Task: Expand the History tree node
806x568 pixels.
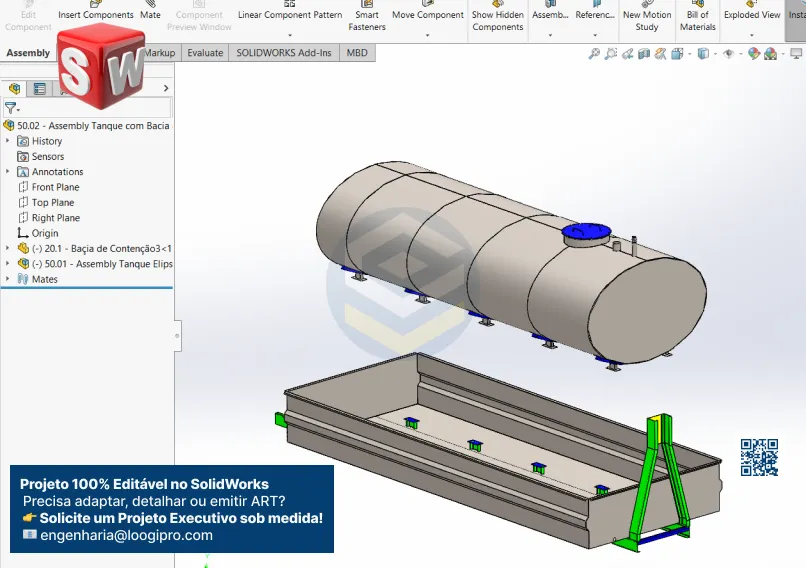Action: click(x=8, y=141)
